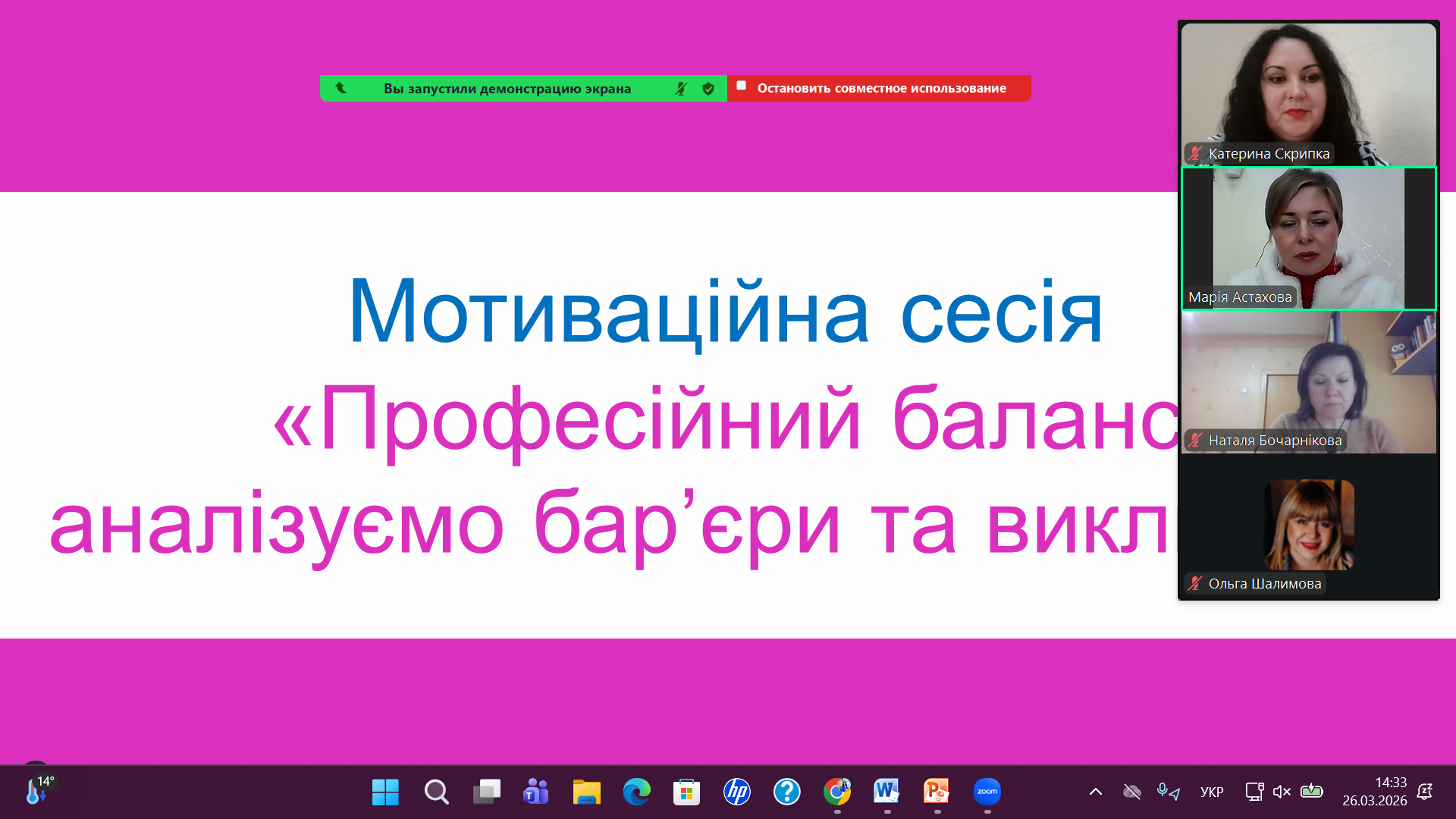Viewport: 1456px width, 819px height.
Task: Click the green share status arrow icon
Action: click(340, 88)
